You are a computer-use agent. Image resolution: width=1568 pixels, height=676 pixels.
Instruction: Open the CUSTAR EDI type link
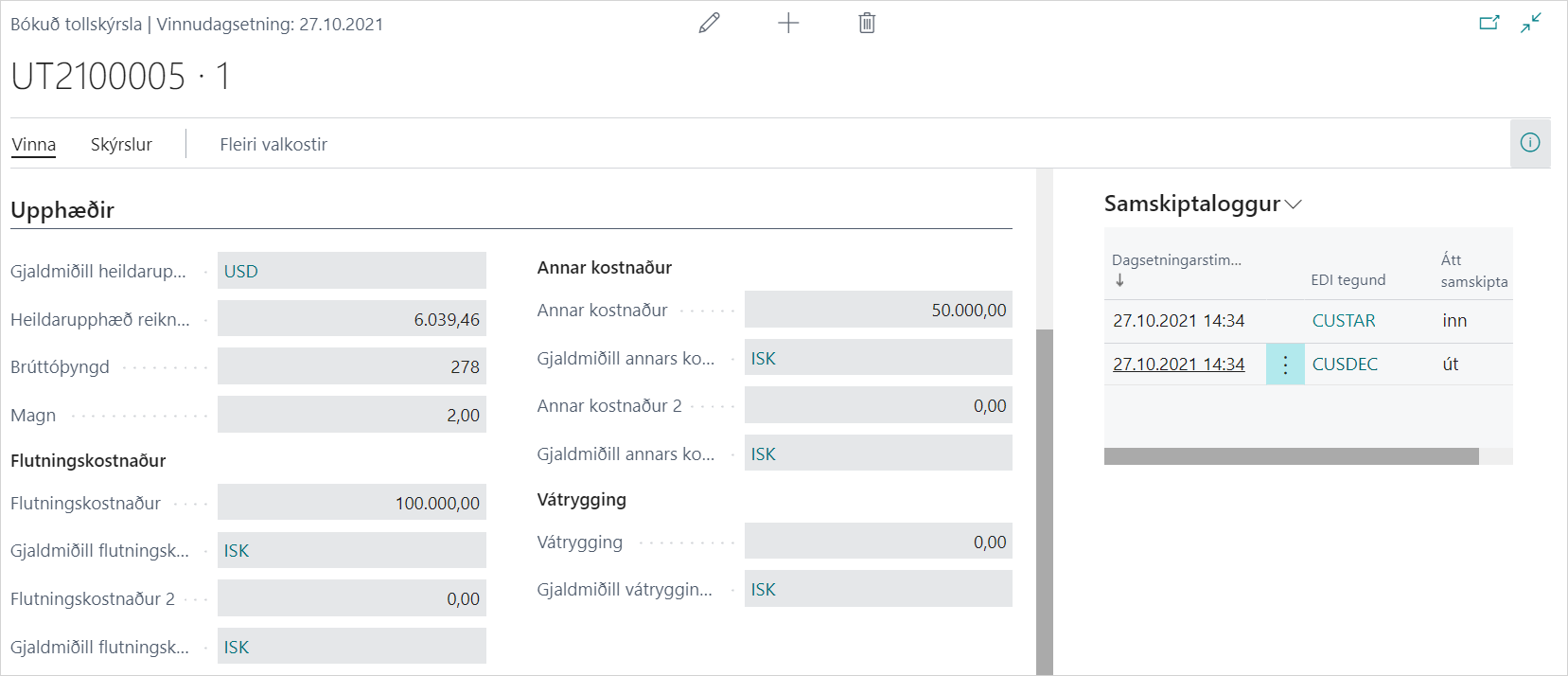click(1344, 321)
